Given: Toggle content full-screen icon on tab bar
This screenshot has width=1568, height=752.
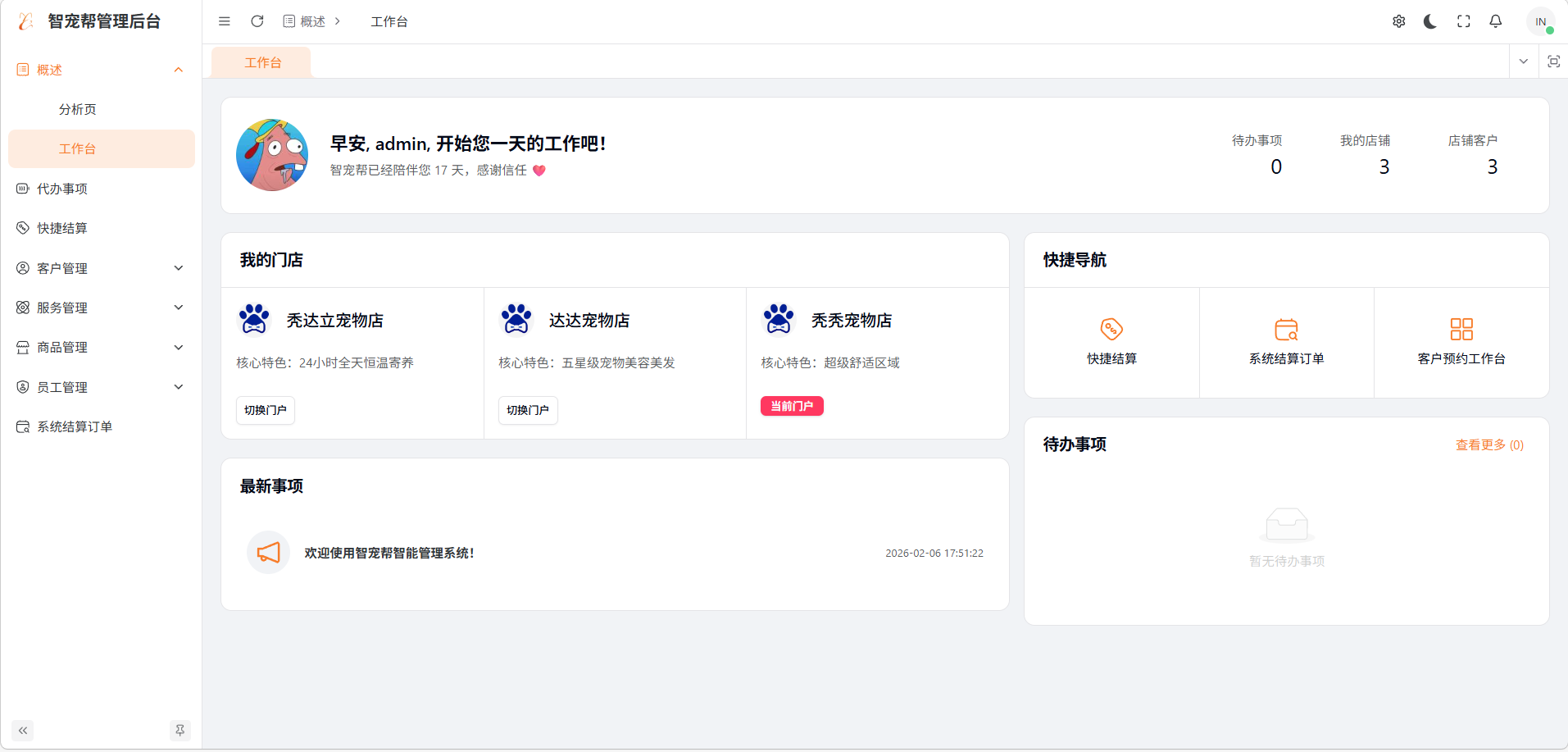Looking at the screenshot, I should tap(1554, 62).
